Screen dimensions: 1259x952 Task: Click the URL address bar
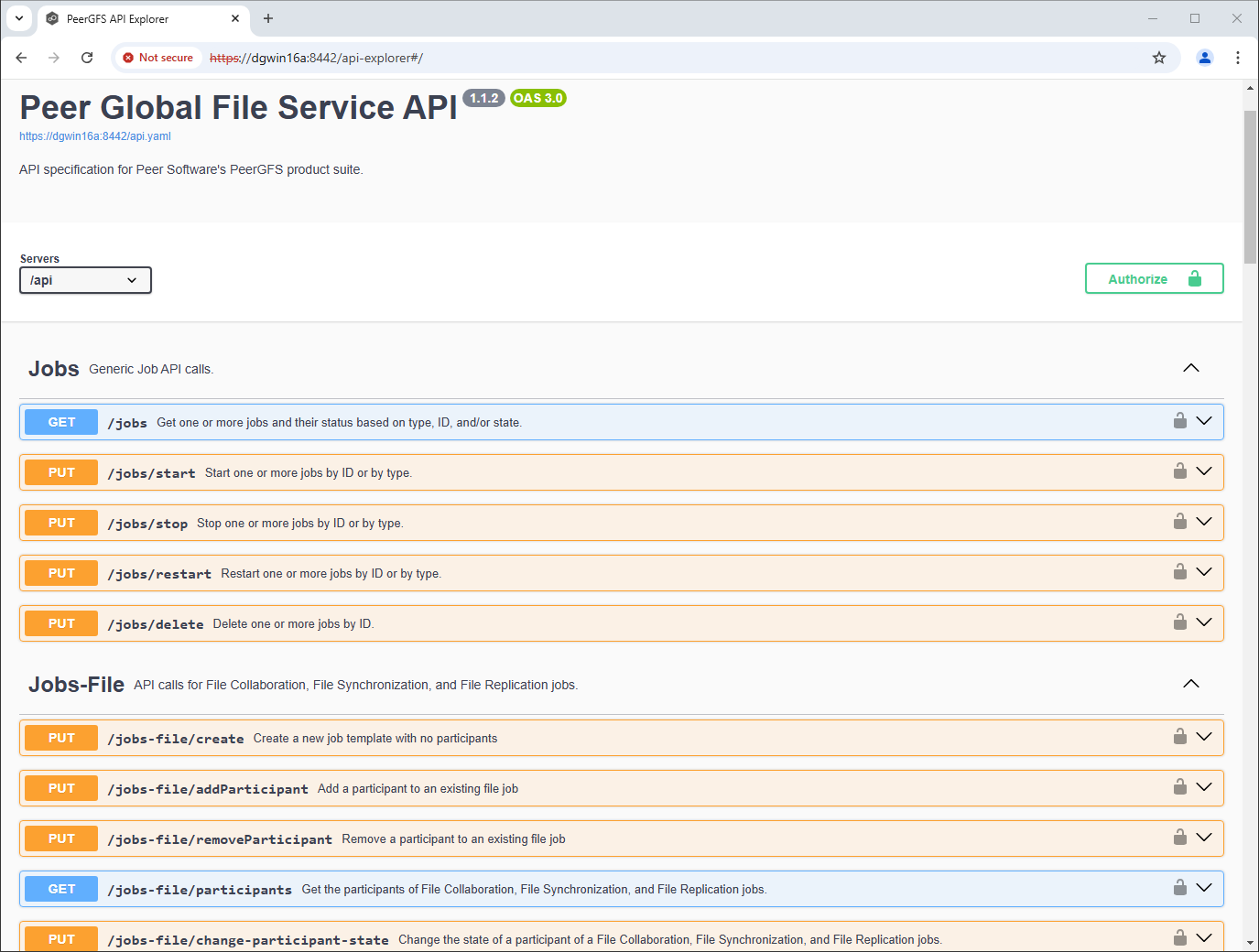641,58
